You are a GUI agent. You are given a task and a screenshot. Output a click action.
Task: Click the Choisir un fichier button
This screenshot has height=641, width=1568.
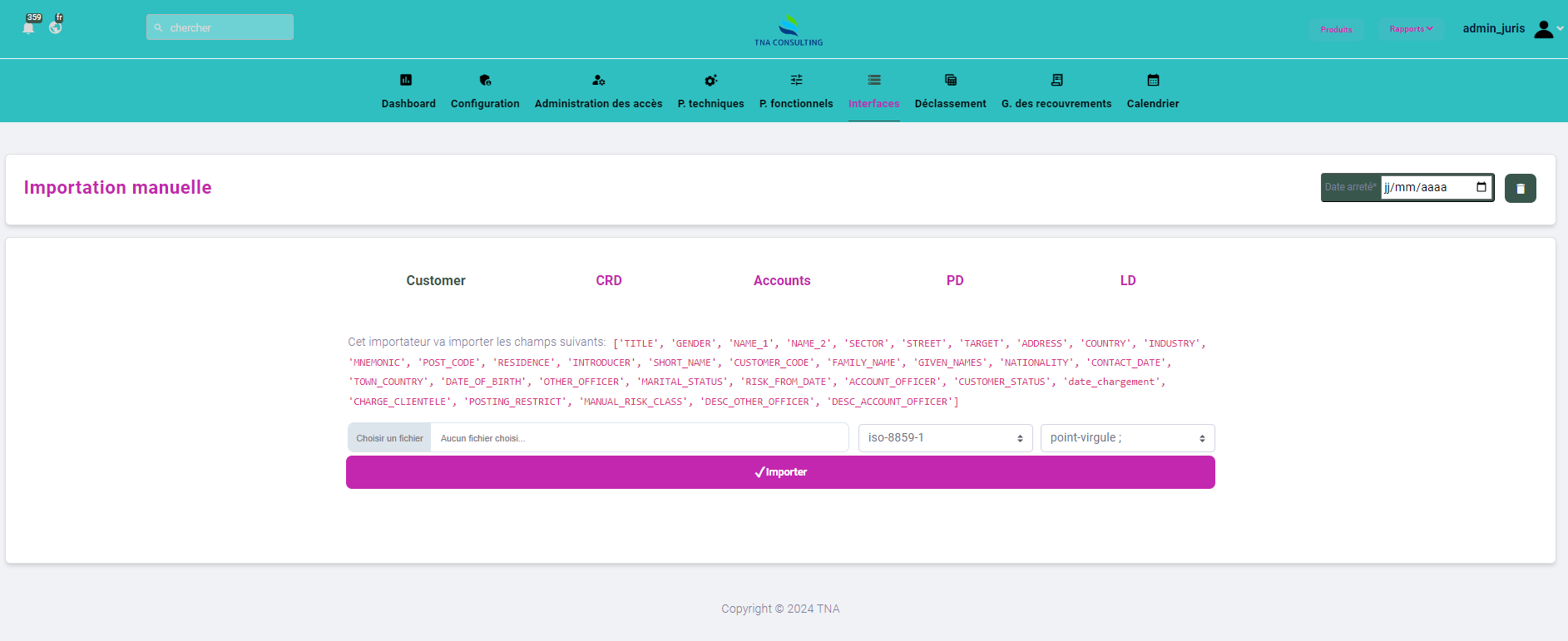[x=389, y=438]
